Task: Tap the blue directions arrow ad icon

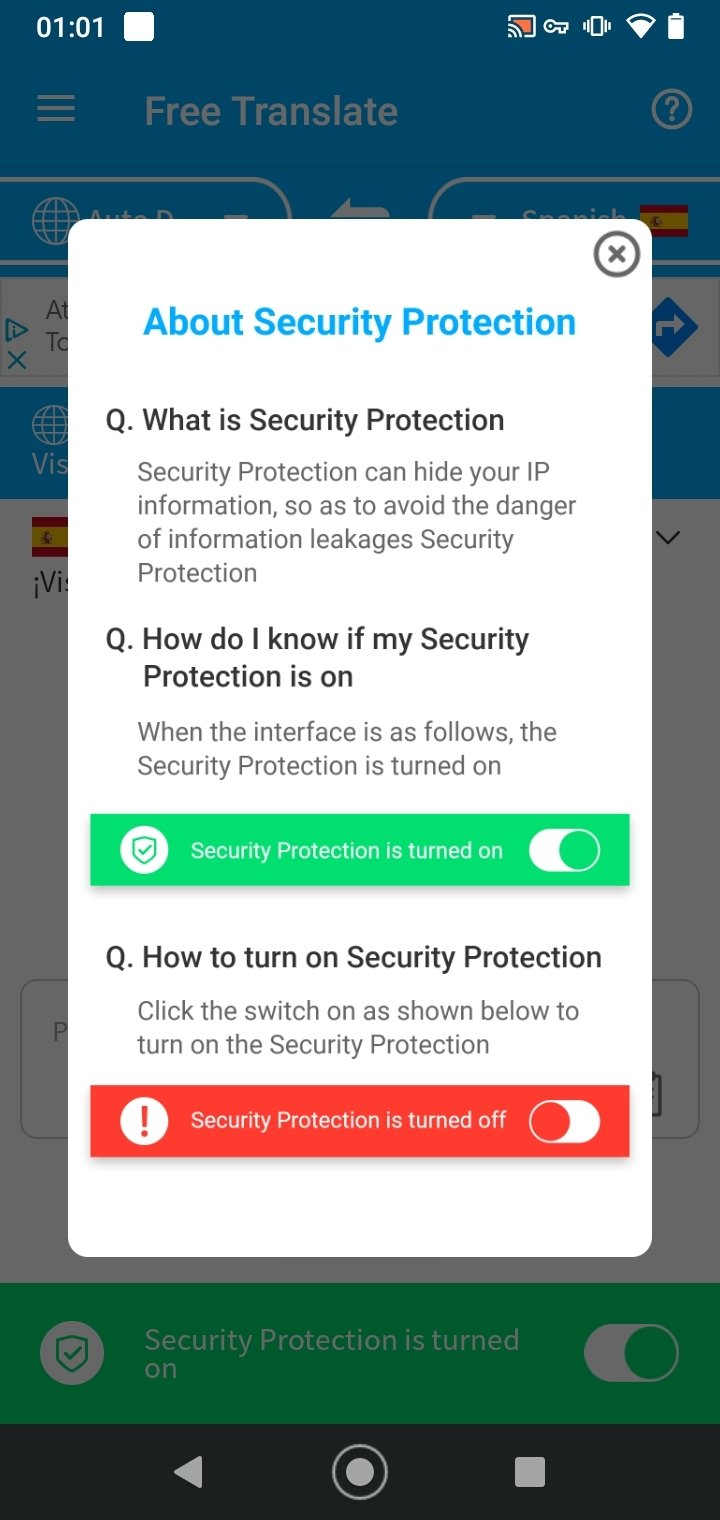Action: coord(674,325)
